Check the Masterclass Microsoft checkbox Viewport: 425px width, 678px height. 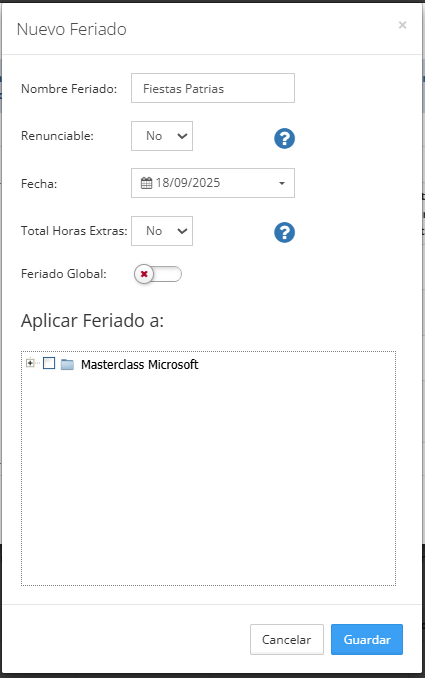coord(49,363)
